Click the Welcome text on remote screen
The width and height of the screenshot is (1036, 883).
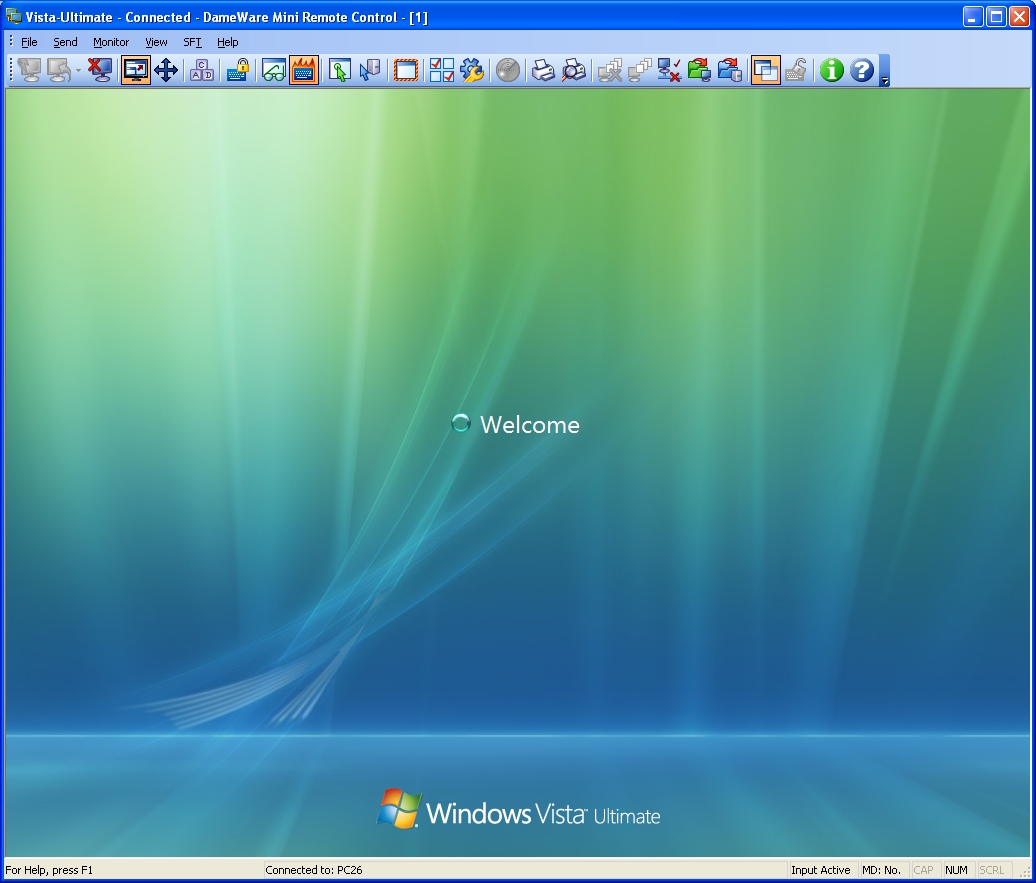click(530, 425)
